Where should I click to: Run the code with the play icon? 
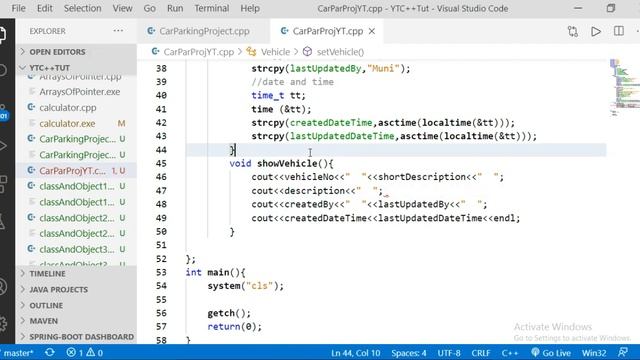[596, 31]
